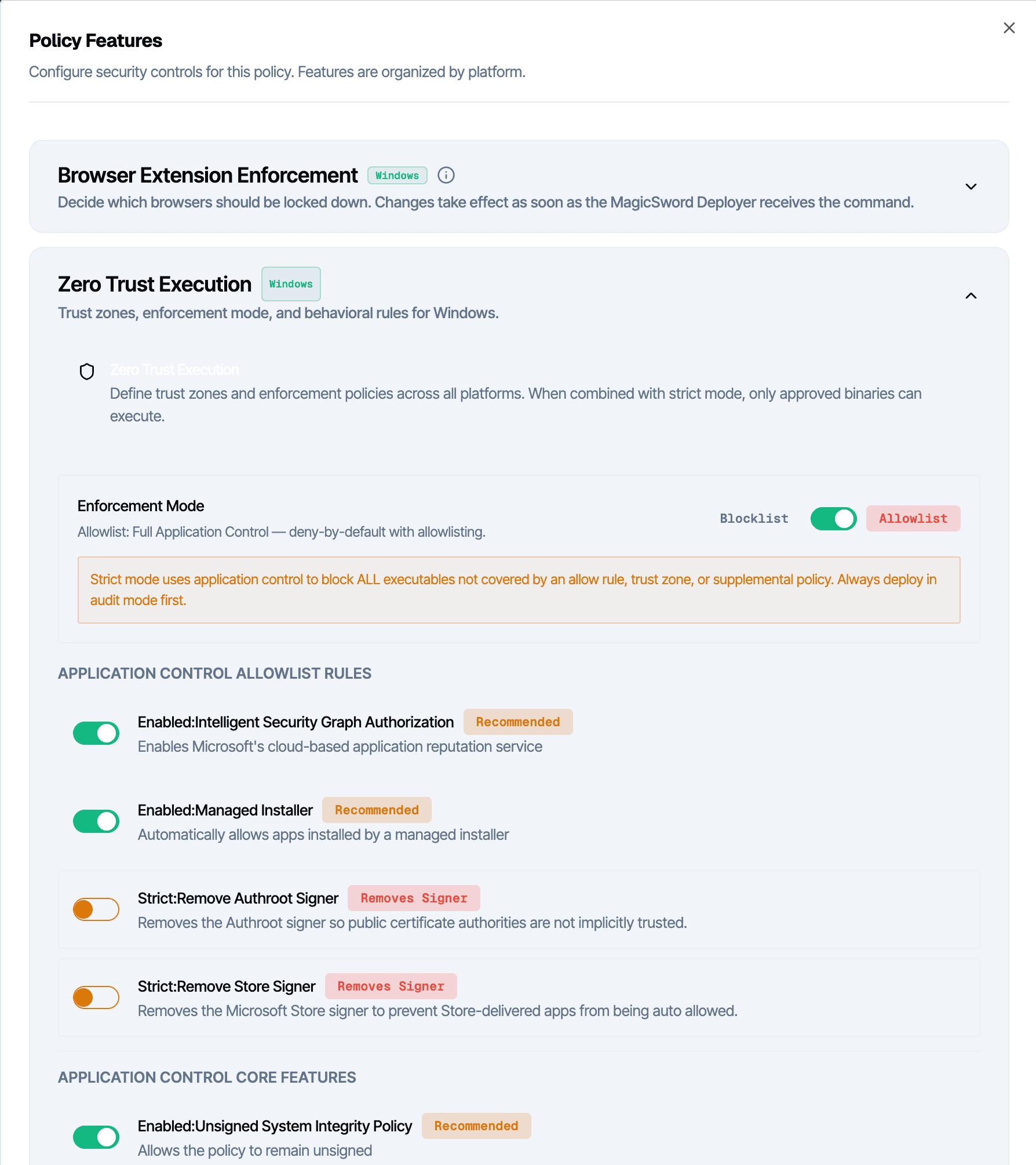The height and width of the screenshot is (1165, 1036).
Task: Enable Strict:Remove Authroot Signer
Action: pyautogui.click(x=96, y=909)
